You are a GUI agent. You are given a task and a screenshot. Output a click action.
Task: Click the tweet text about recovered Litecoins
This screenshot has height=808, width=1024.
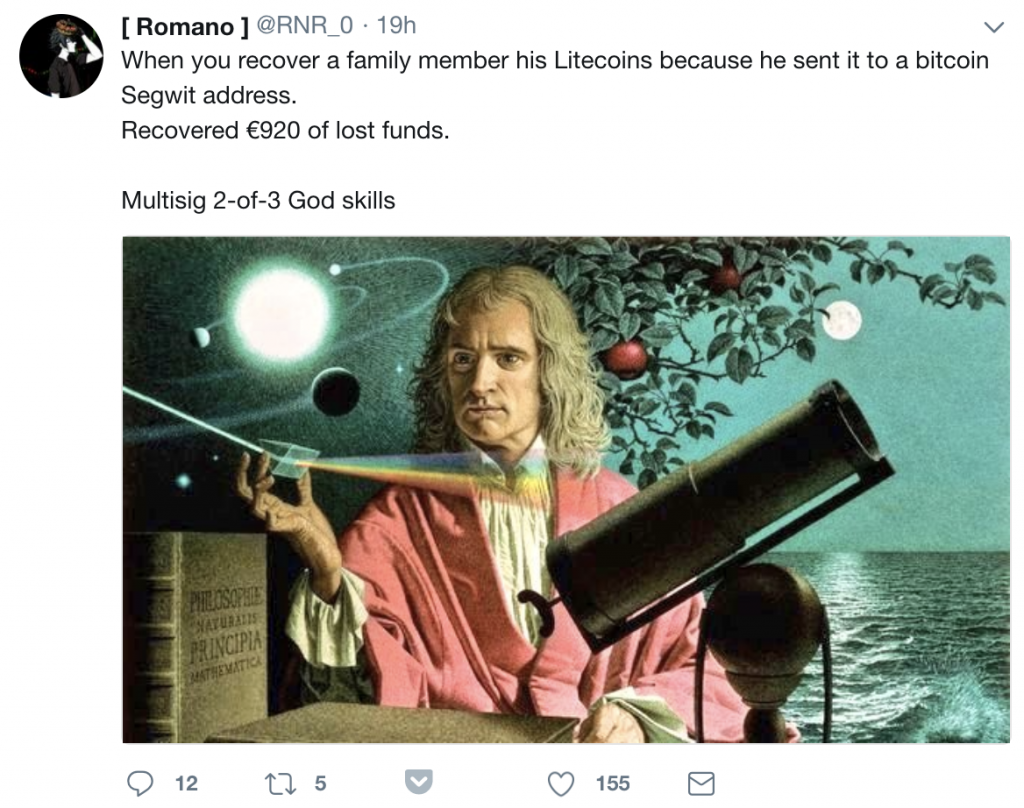pos(555,78)
